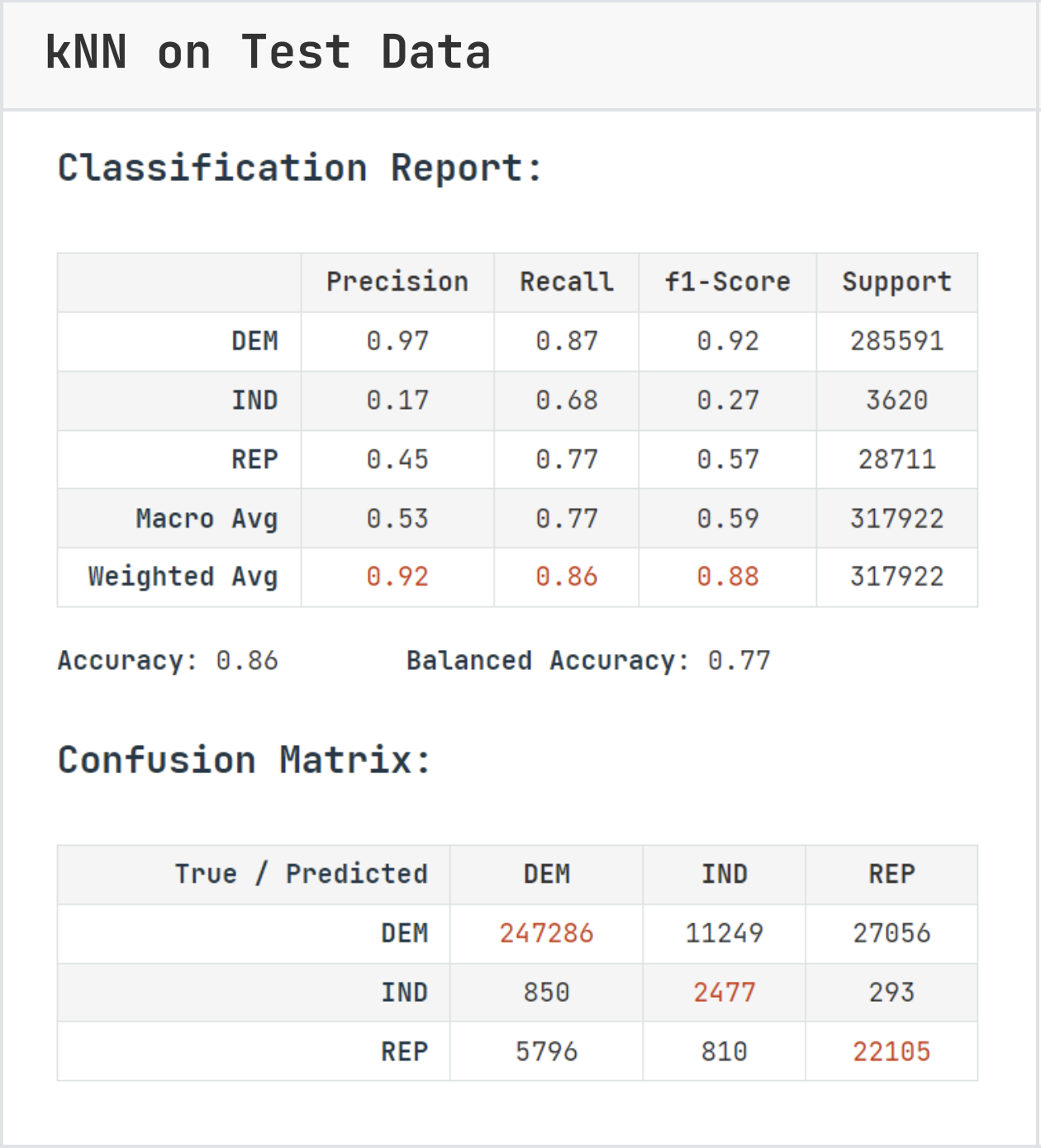Click the Macro Avg row label
Viewport: 1041px width, 1148px height.
click(x=207, y=519)
